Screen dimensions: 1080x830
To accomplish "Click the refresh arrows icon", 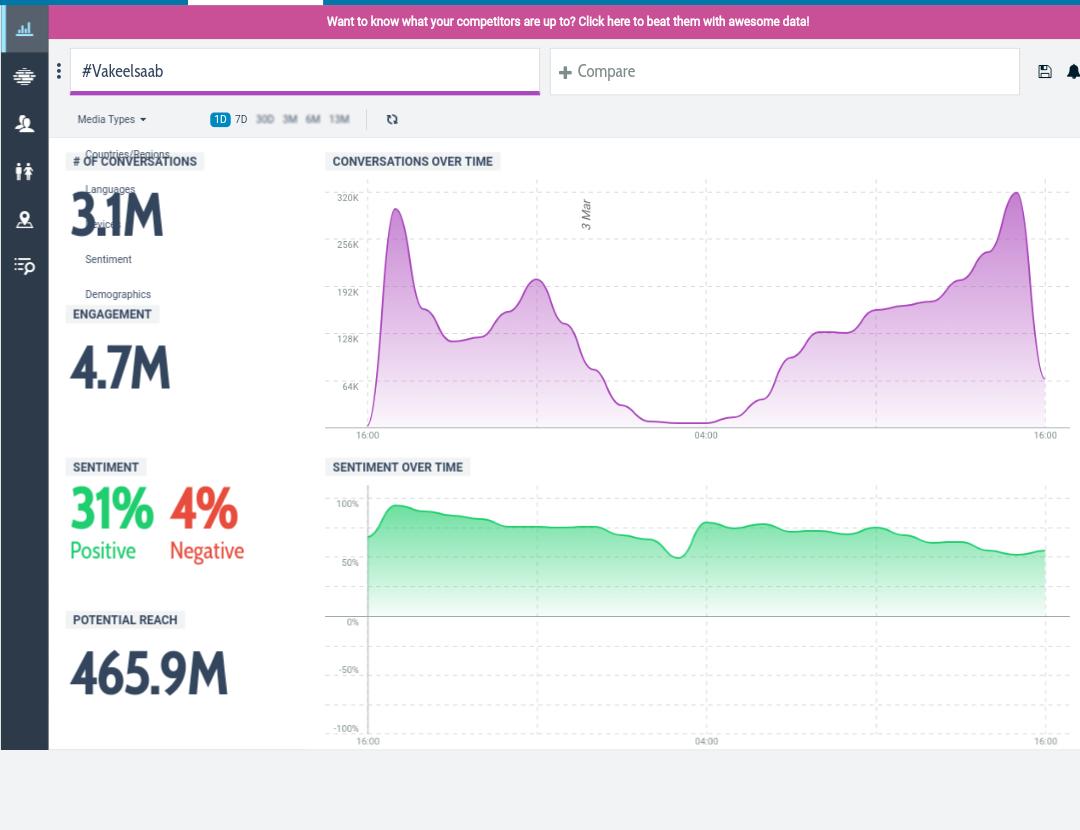I will click(x=392, y=119).
